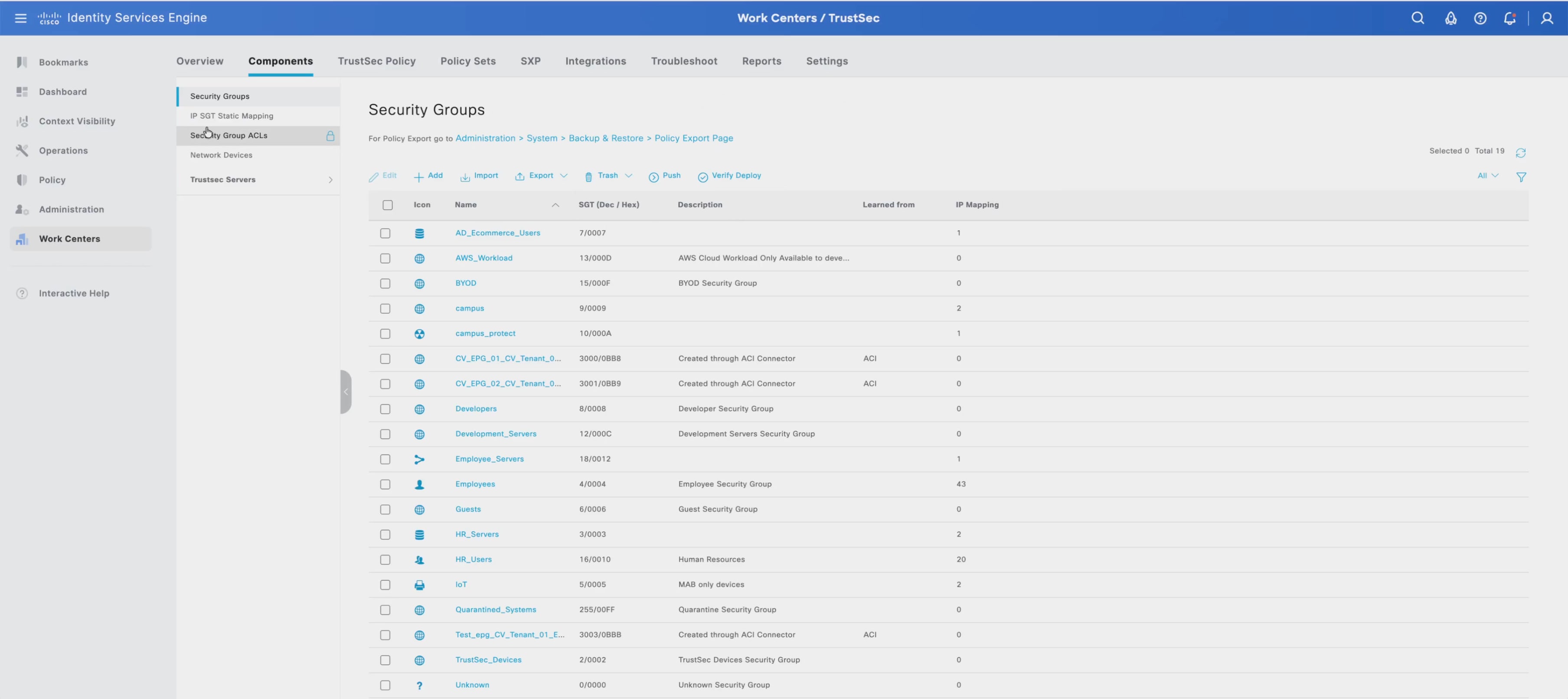Open the help question mark icon in the header
Image resolution: width=1568 pixels, height=699 pixels.
[x=1480, y=18]
